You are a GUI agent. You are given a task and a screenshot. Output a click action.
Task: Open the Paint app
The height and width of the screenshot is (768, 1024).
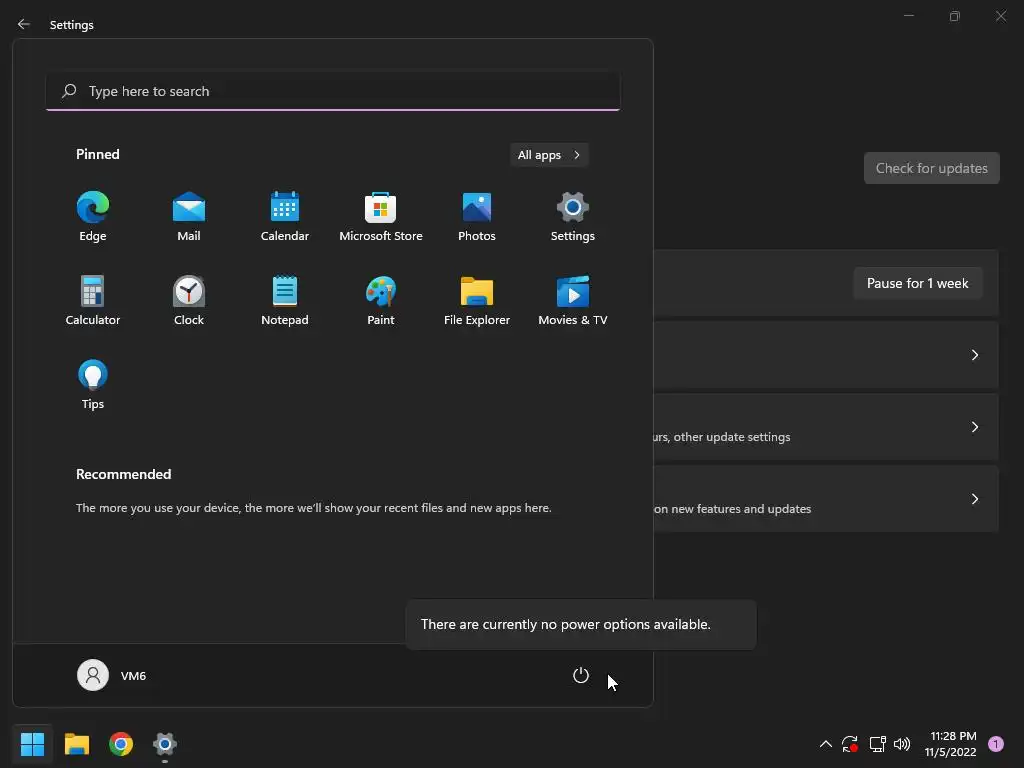(x=381, y=300)
